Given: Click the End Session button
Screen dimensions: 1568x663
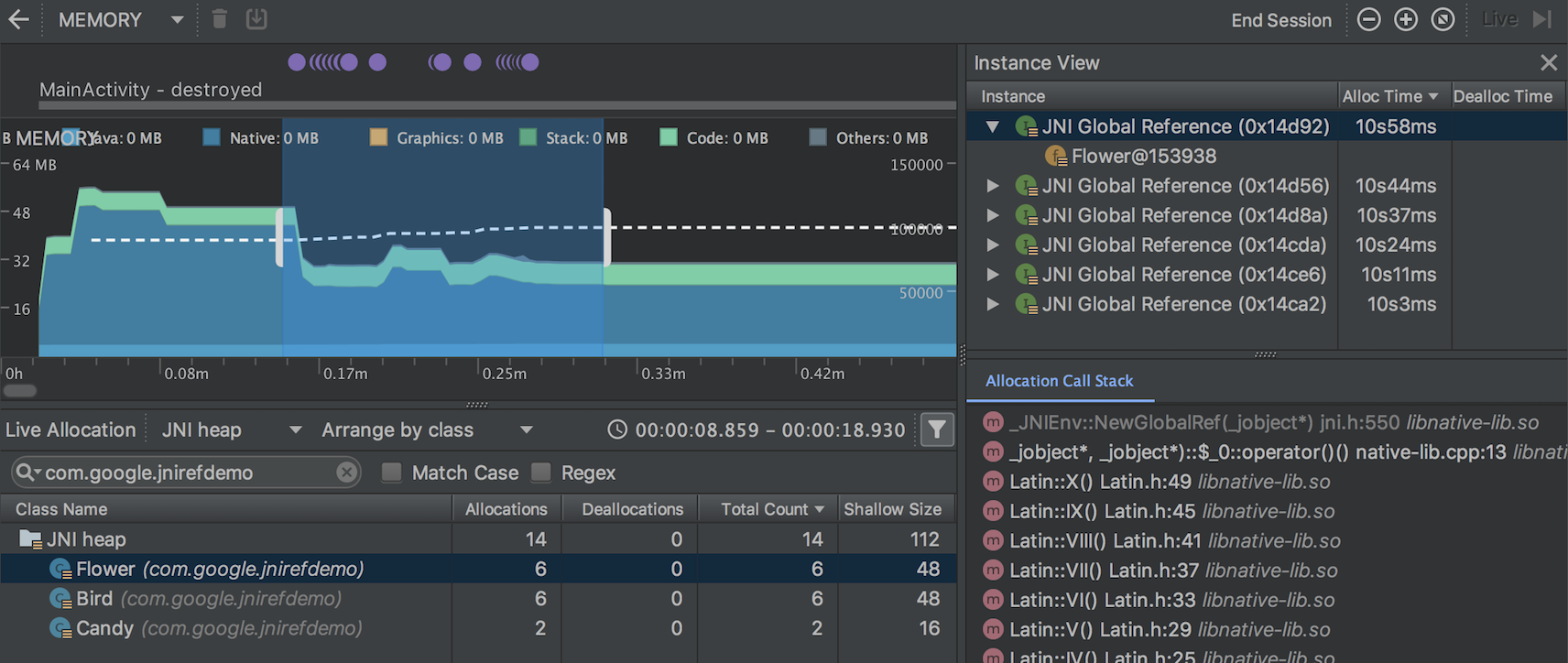Looking at the screenshot, I should [1280, 20].
